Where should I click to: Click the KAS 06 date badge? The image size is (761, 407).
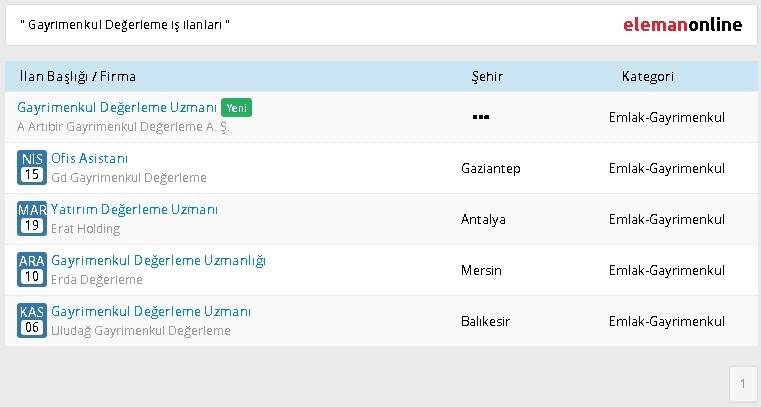[x=32, y=320]
